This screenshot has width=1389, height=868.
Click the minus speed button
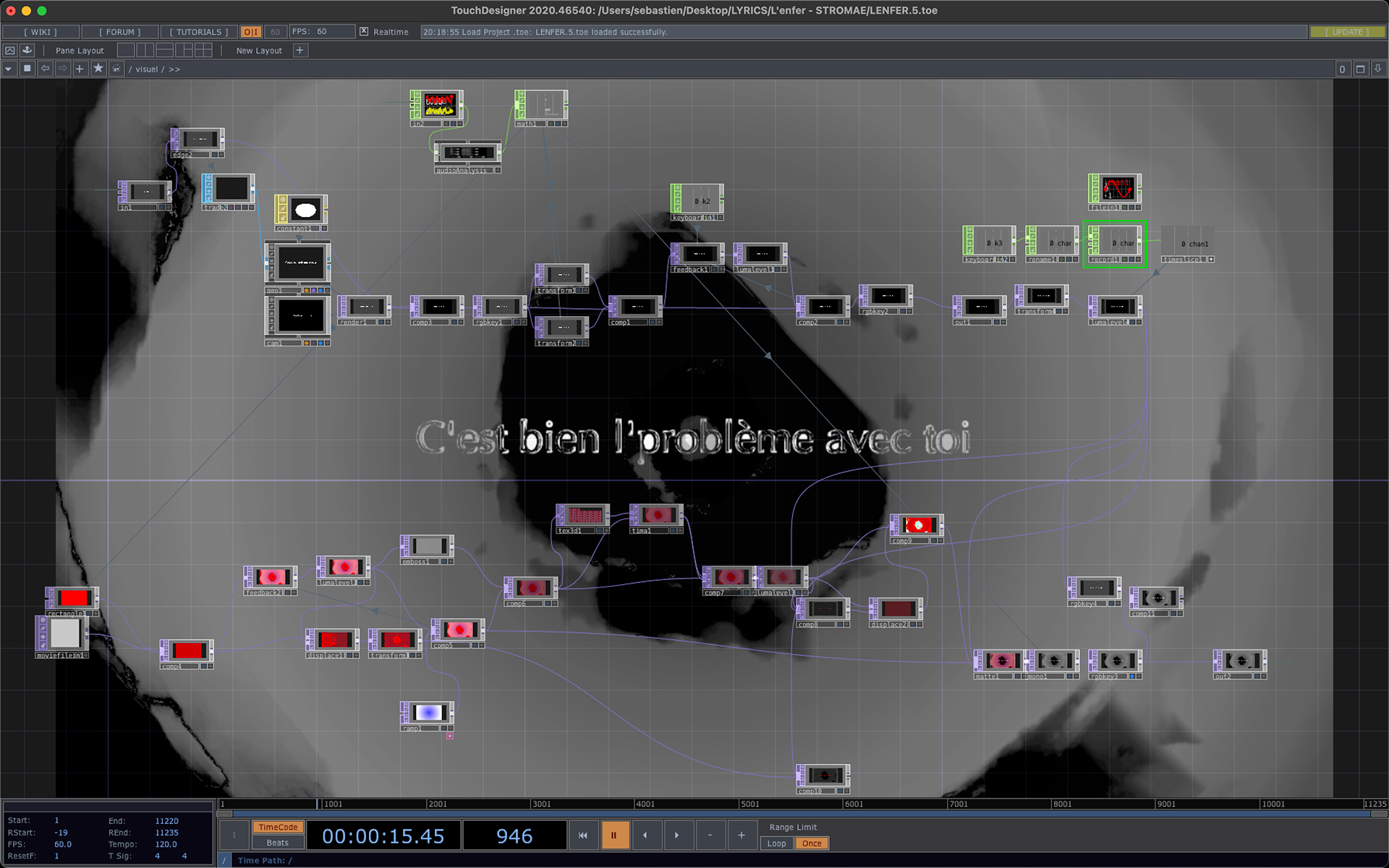point(710,835)
